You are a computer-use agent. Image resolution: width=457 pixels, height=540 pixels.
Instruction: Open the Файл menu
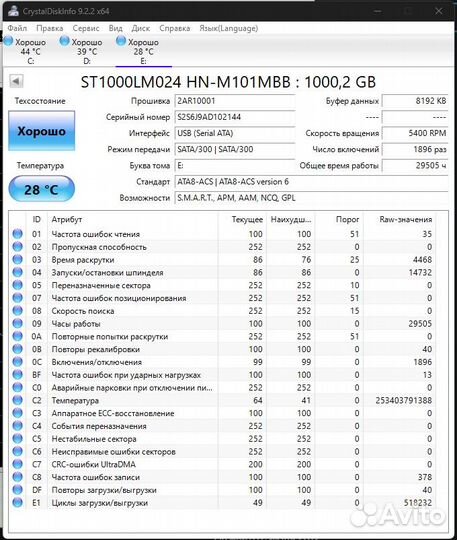point(17,28)
